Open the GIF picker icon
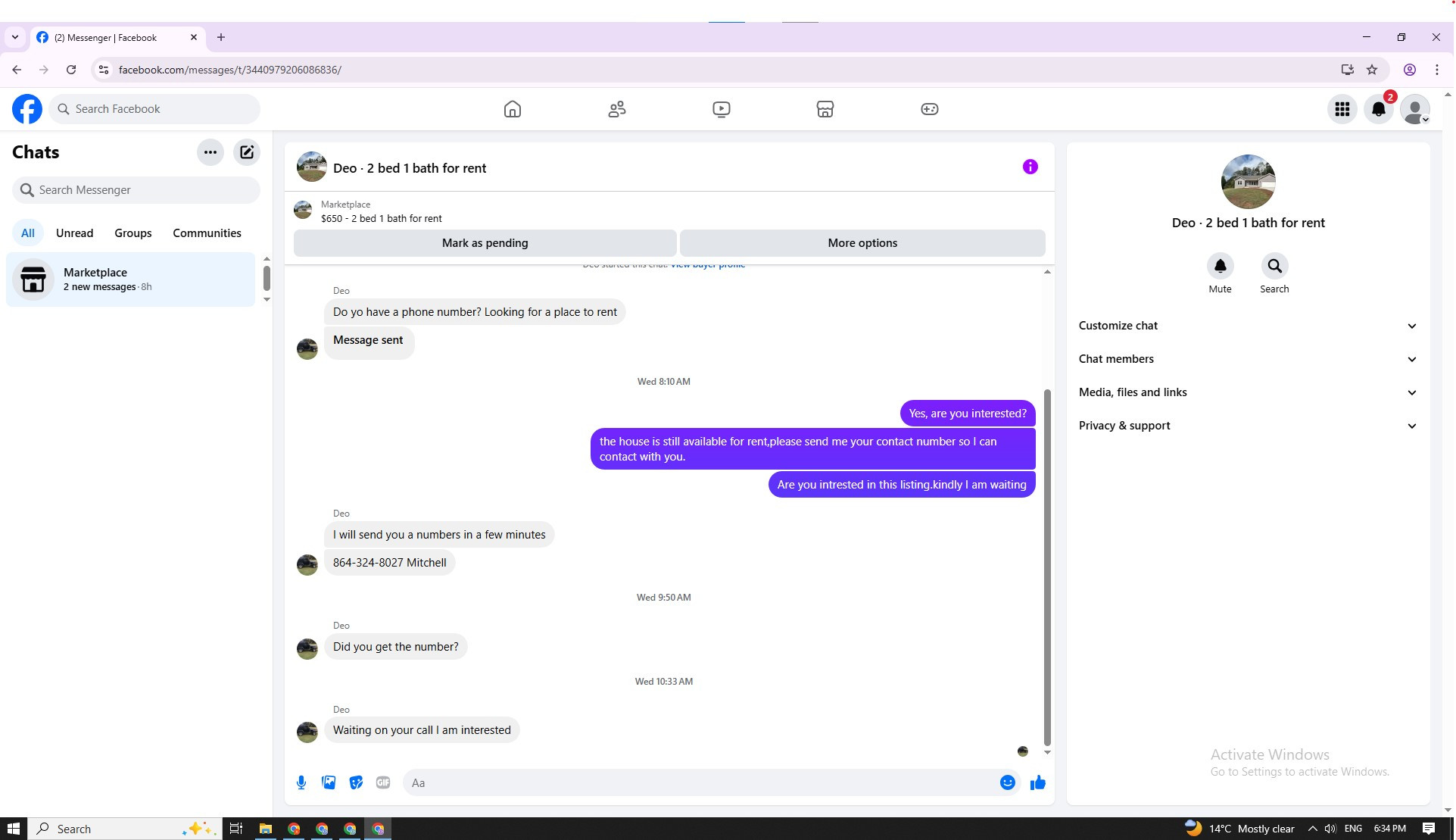The height and width of the screenshot is (840, 1456). [383, 782]
